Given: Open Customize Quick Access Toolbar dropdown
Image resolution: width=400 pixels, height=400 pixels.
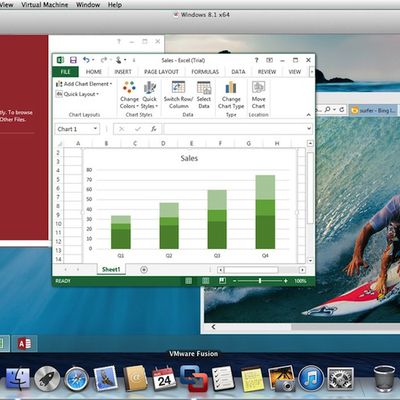Looking at the screenshot, I should tap(134, 60).
